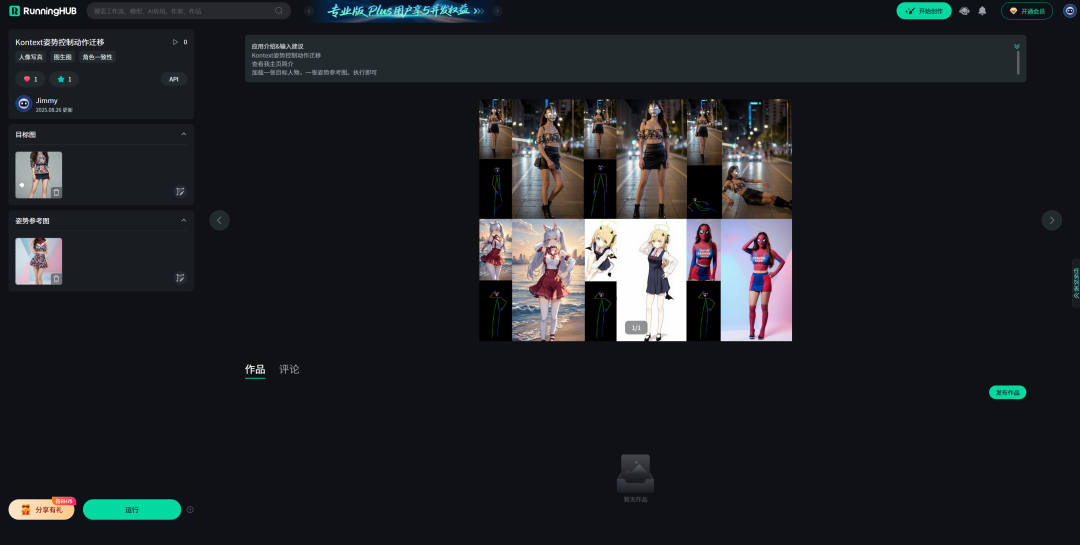Open the edit icon in 目标图 section

(x=180, y=192)
